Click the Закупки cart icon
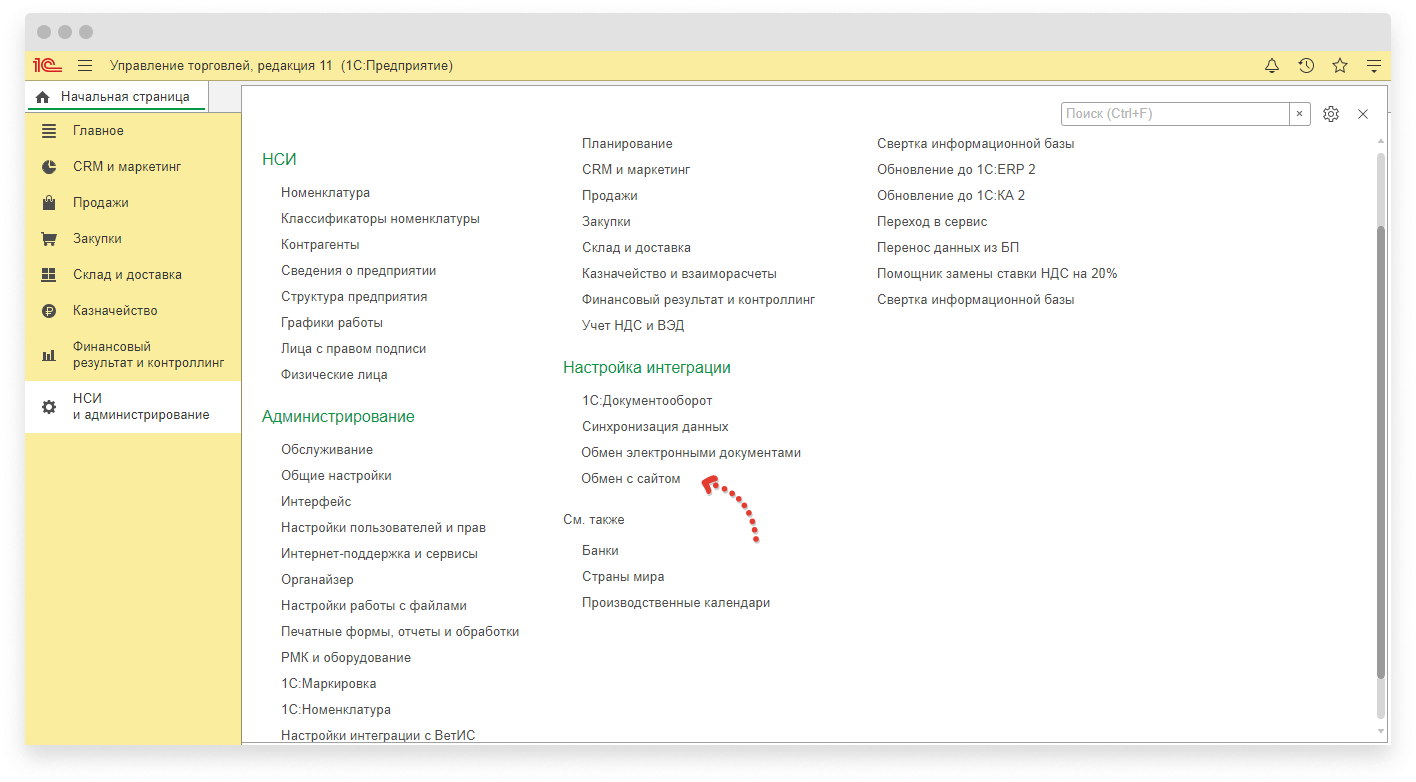This screenshot has height=782, width=1416. click(49, 239)
